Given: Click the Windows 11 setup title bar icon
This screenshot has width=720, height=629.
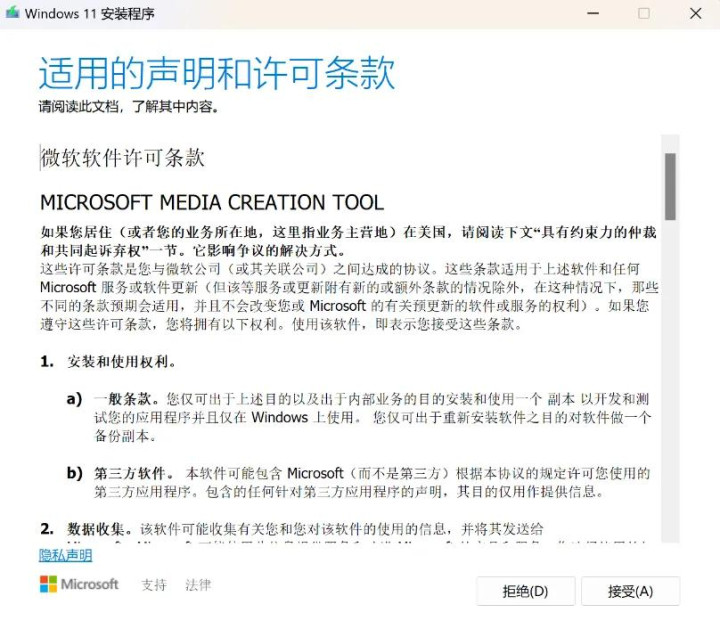Looking at the screenshot, I should click(12, 13).
